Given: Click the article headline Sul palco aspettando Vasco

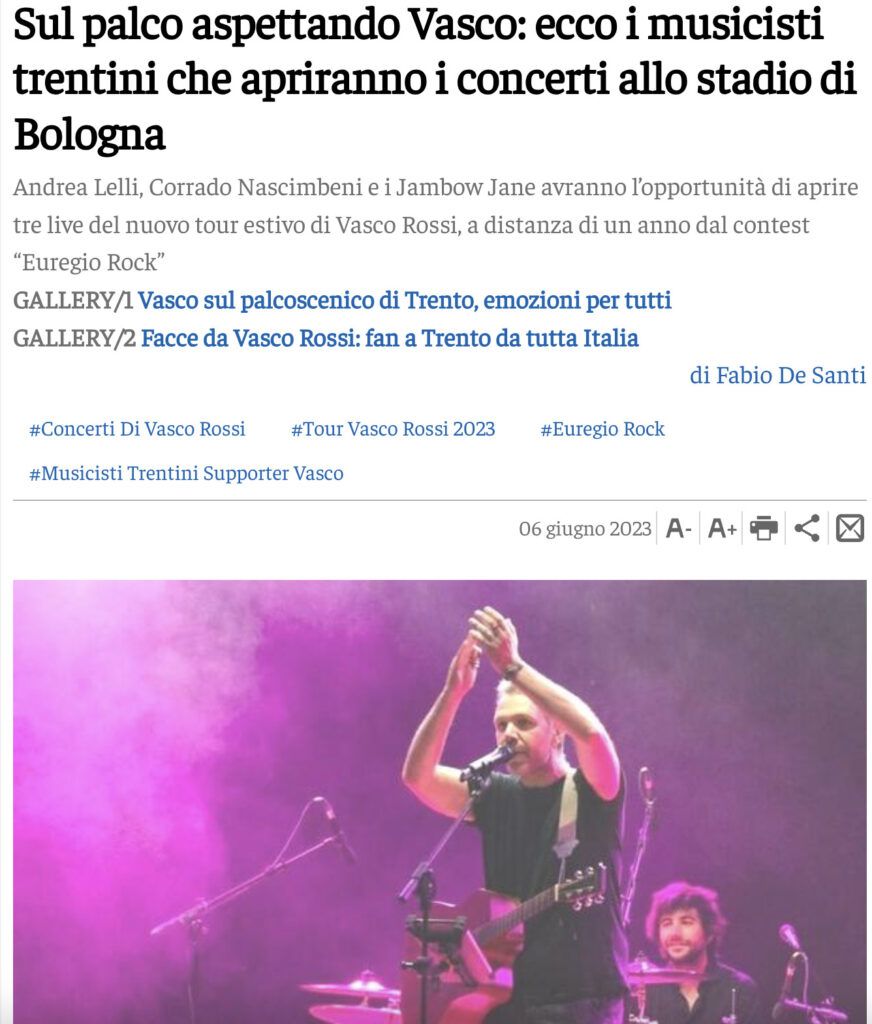Looking at the screenshot, I should coord(436,79).
